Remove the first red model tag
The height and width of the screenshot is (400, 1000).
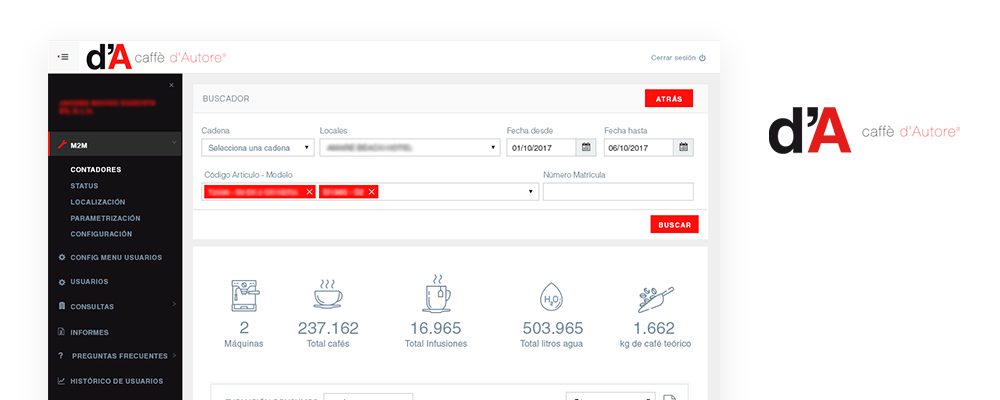click(x=309, y=192)
